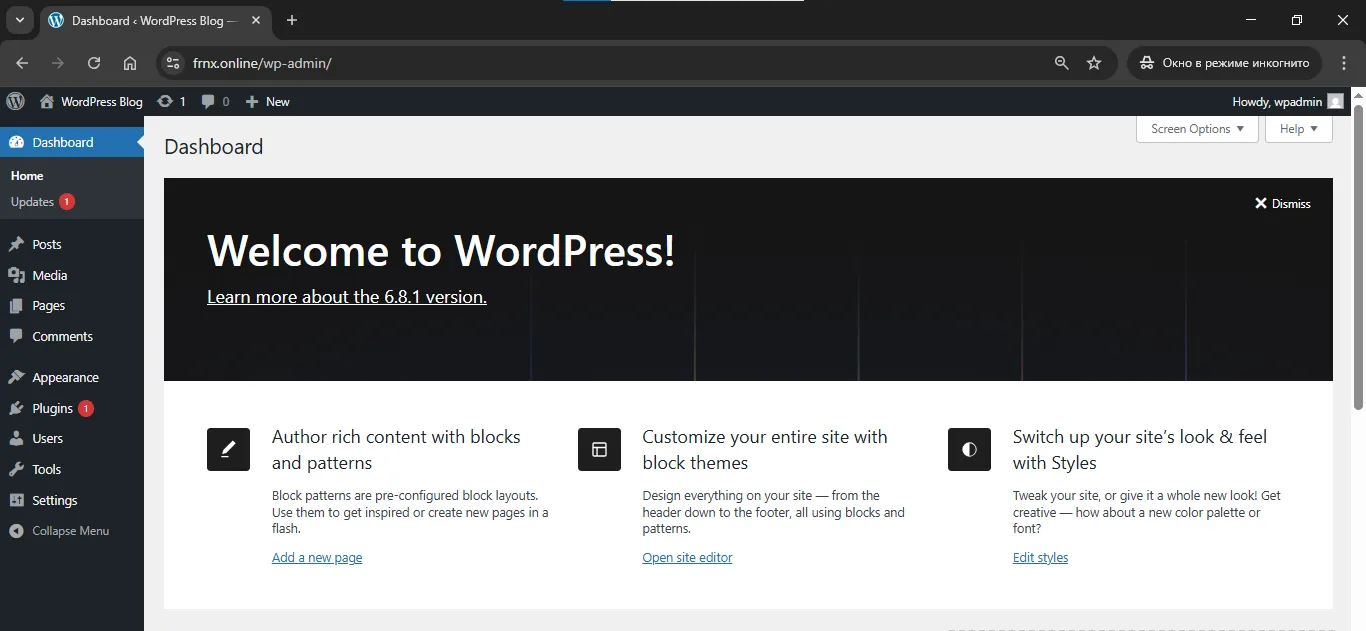Click the Collapse Menu arrow icon
Screen dimensions: 1366x631
coord(16,531)
